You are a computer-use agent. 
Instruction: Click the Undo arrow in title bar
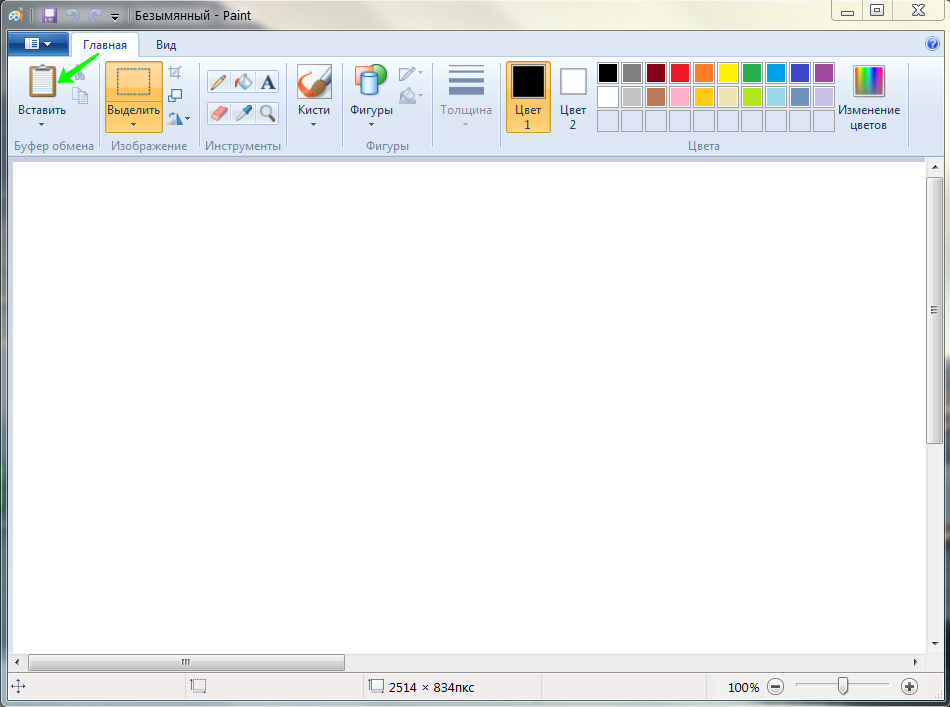[x=72, y=16]
